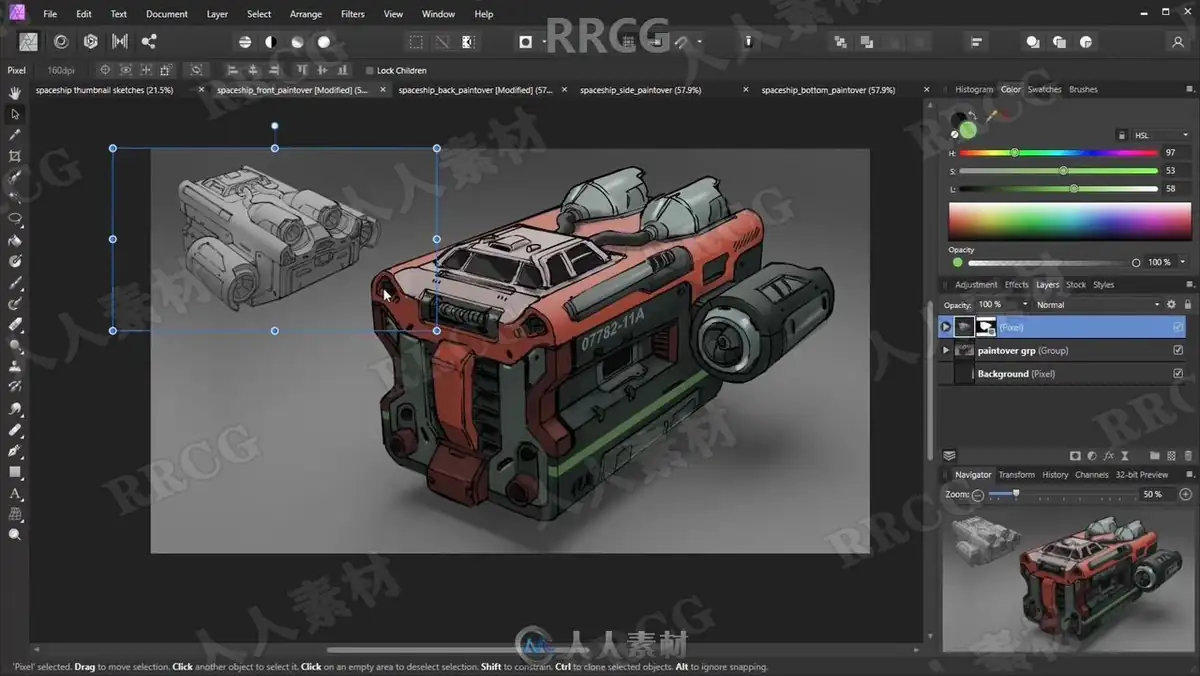This screenshot has width=1200, height=676.
Task: Click the color spectrum gradient box
Action: pos(1069,221)
